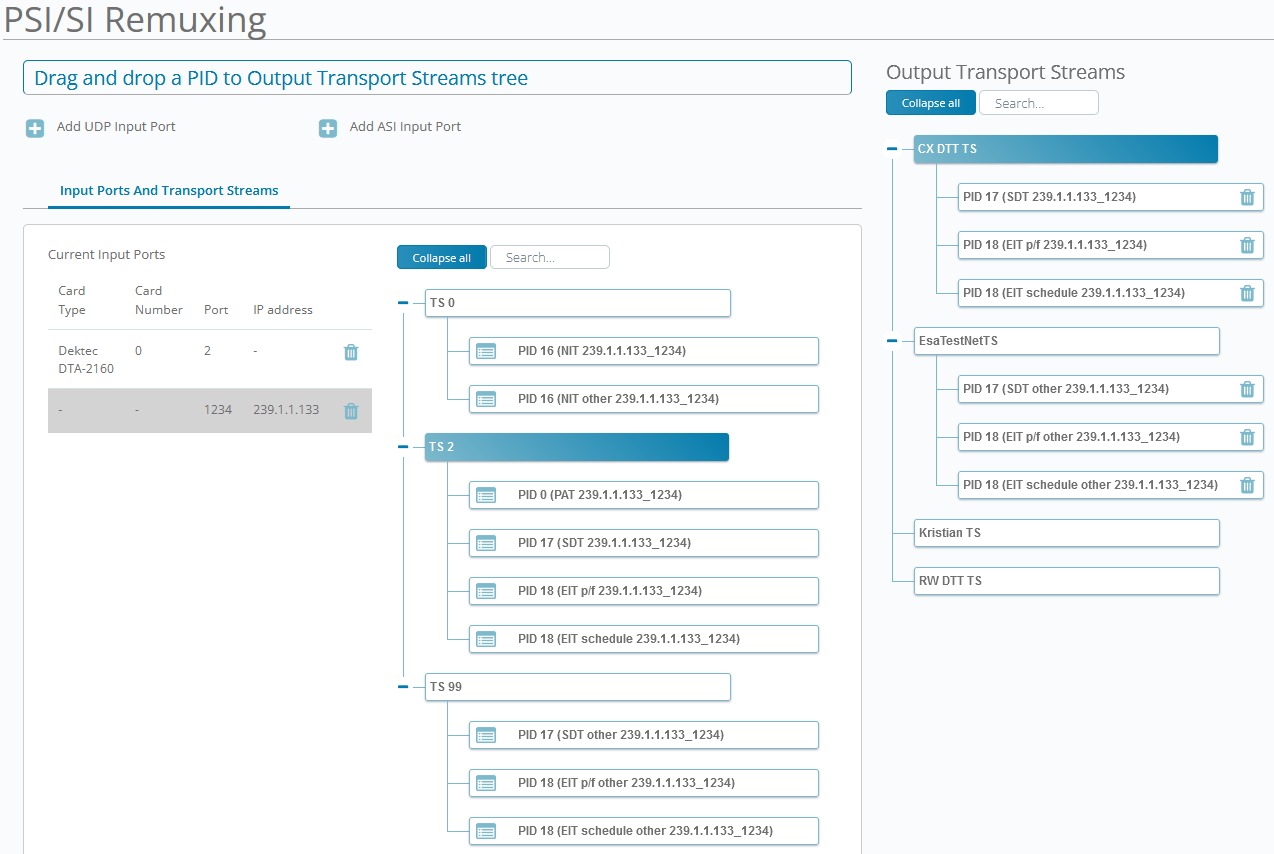This screenshot has width=1274, height=854.
Task: Collapse the TS 0 input tree node
Action: tap(403, 303)
